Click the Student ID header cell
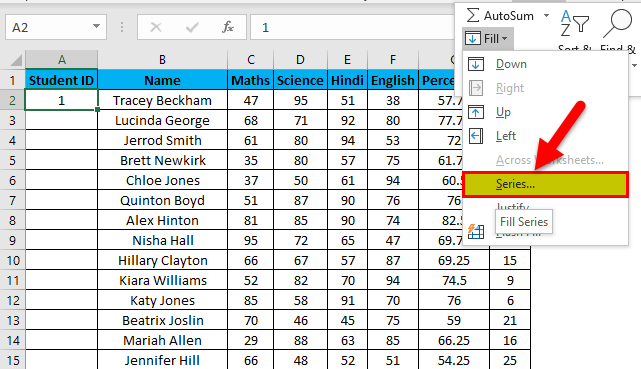Screen dimensions: 641x369 (62, 80)
